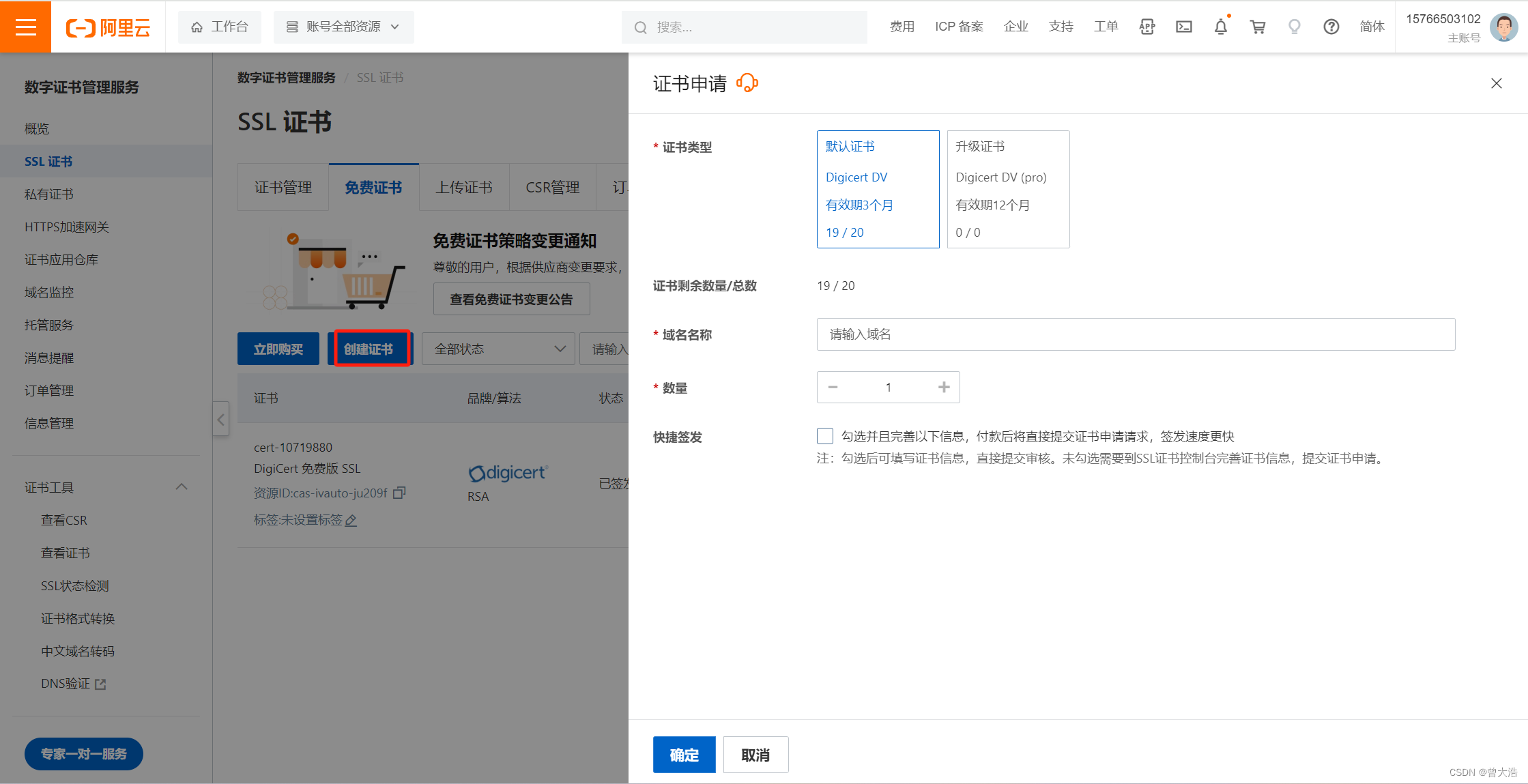Open the 企业 menu
Screen dimensions: 1528x784
tap(1015, 27)
